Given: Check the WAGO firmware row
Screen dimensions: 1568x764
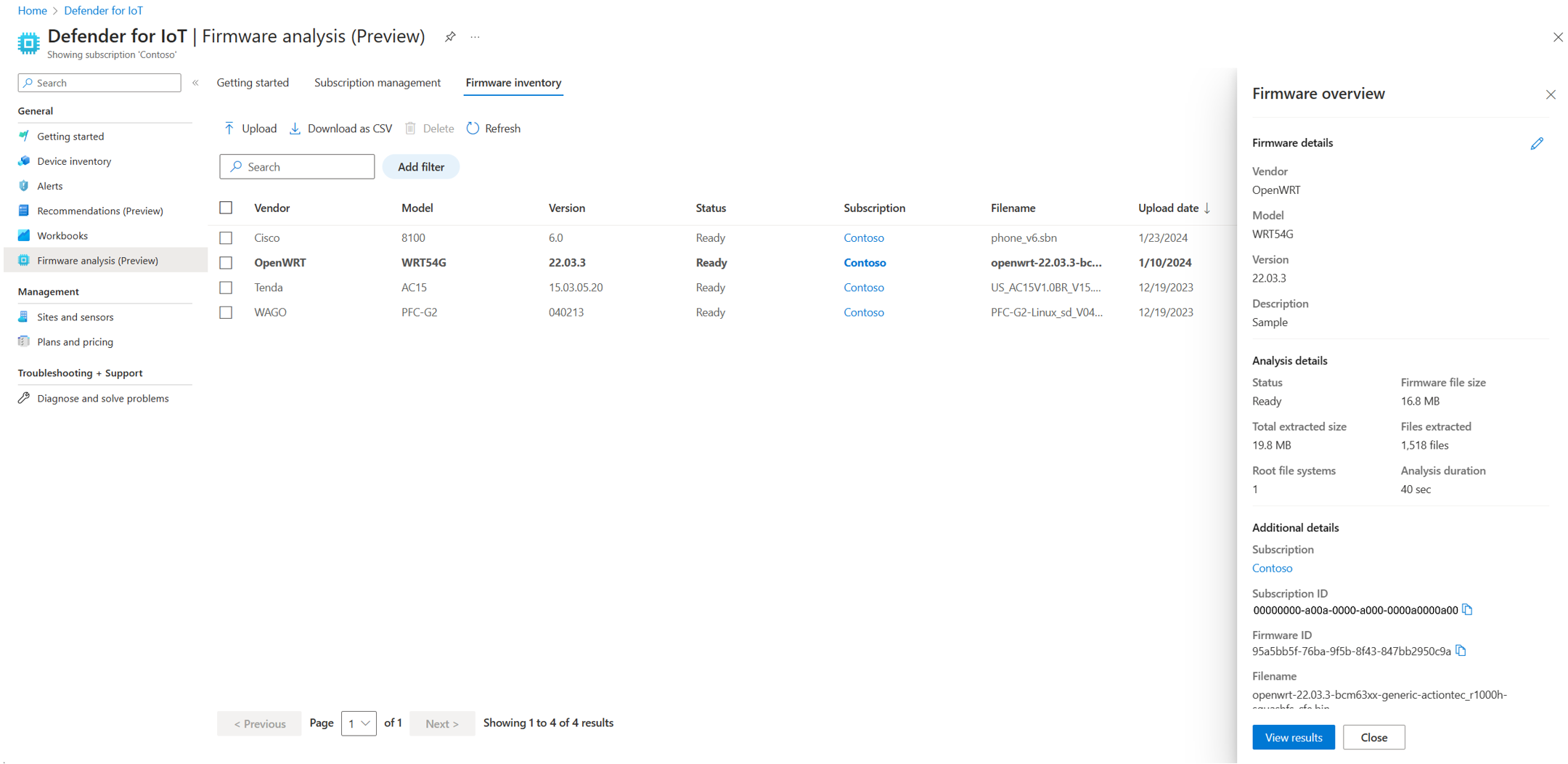Looking at the screenshot, I should coord(226,312).
